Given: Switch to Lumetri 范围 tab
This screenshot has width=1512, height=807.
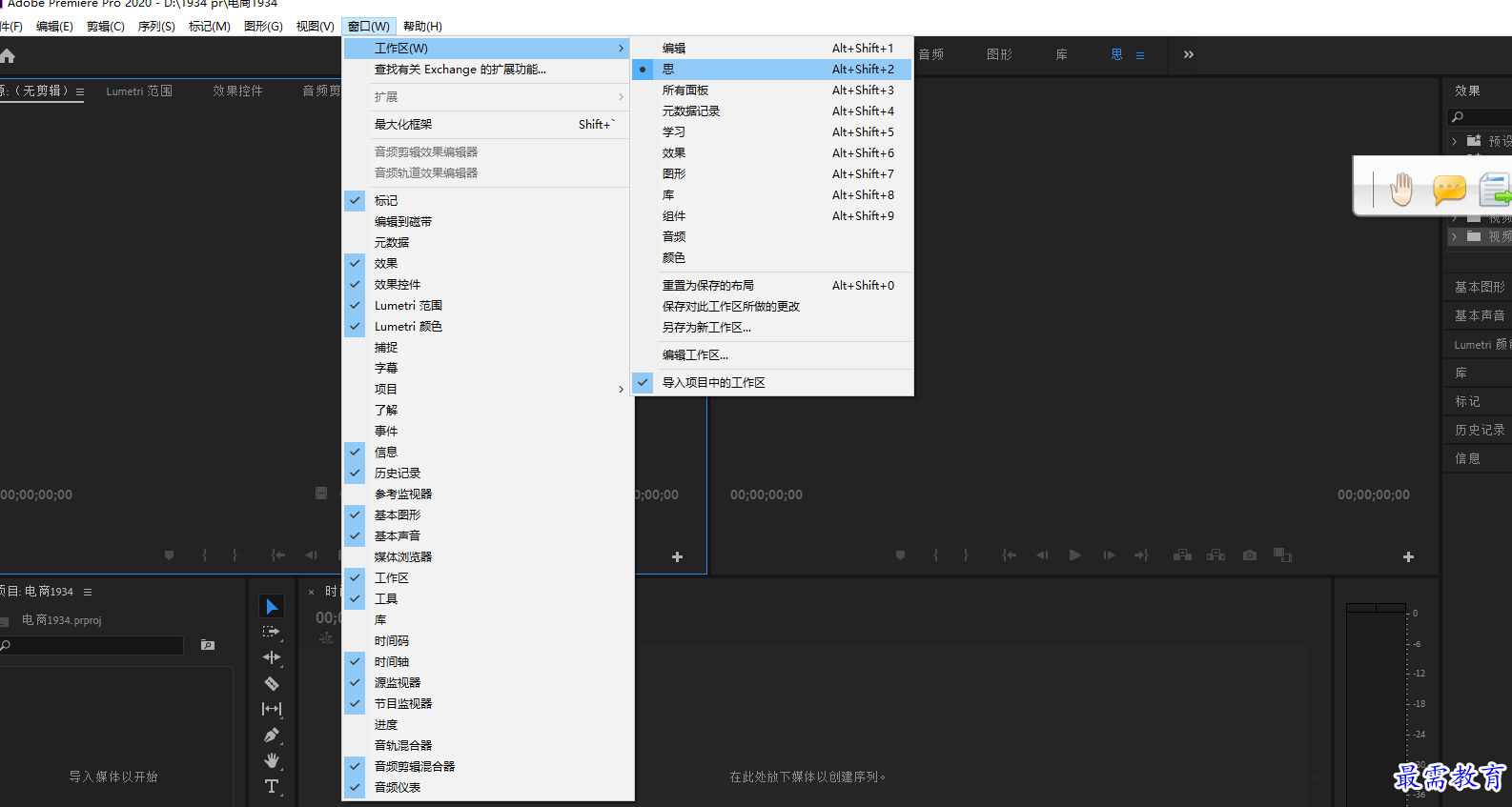Looking at the screenshot, I should pos(139,91).
